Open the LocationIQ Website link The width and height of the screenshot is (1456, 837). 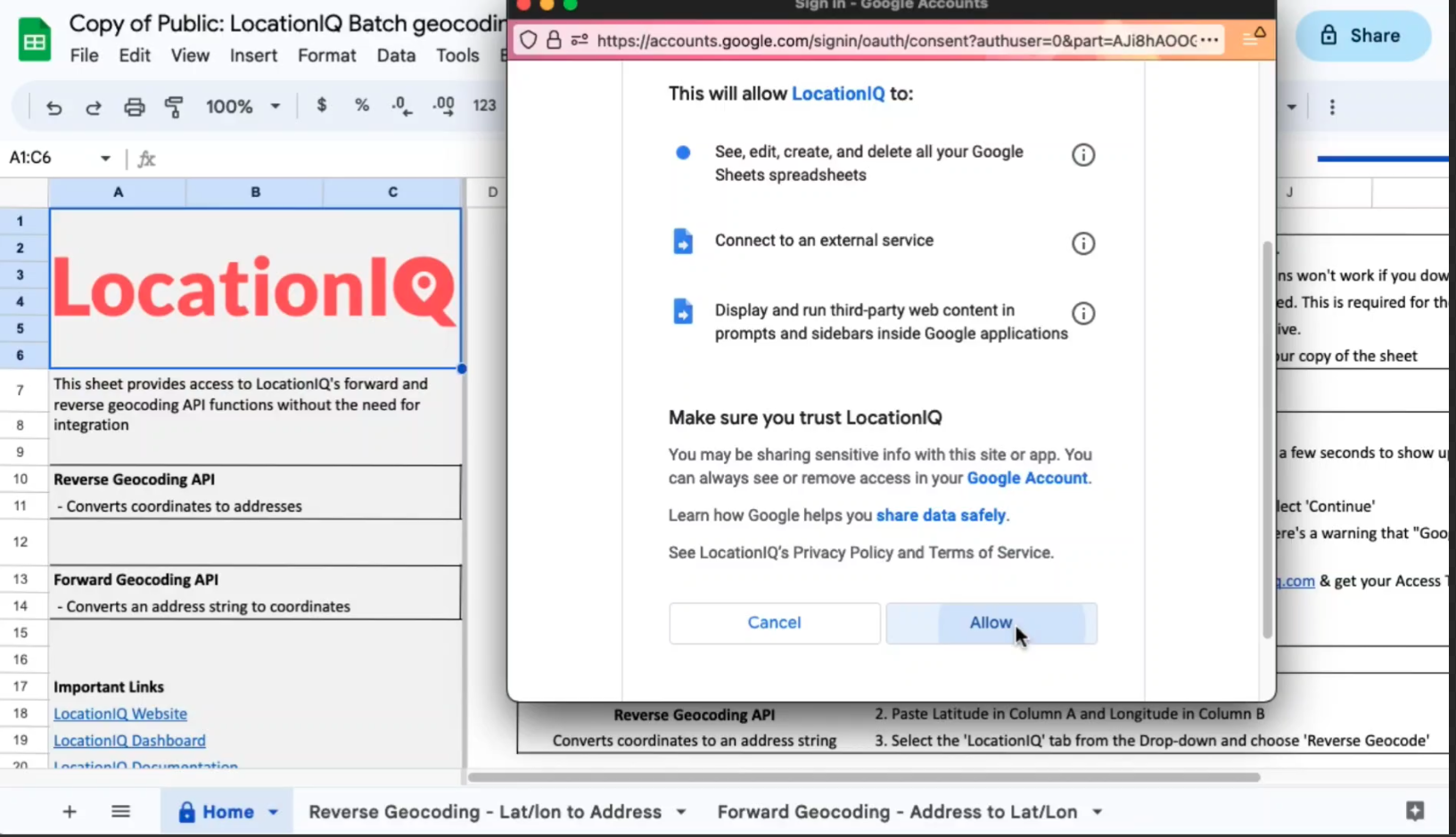point(120,714)
